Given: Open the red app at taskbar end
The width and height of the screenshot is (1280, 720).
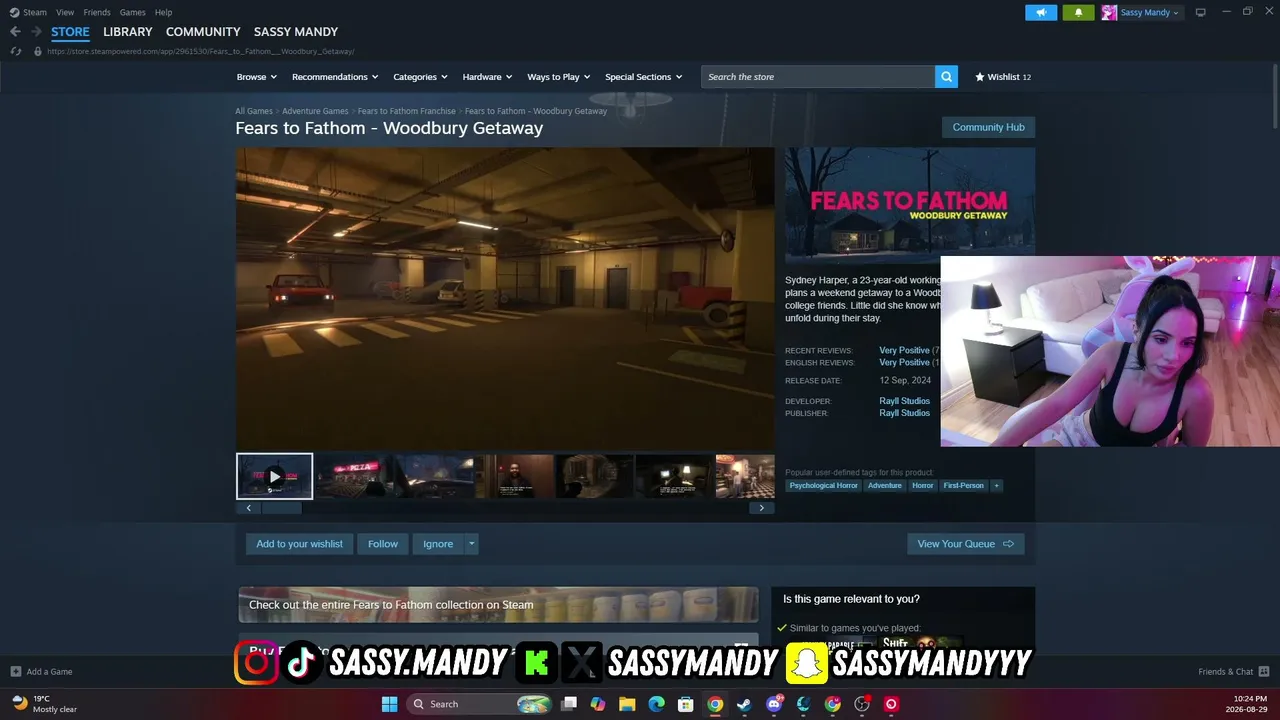Looking at the screenshot, I should 891,704.
